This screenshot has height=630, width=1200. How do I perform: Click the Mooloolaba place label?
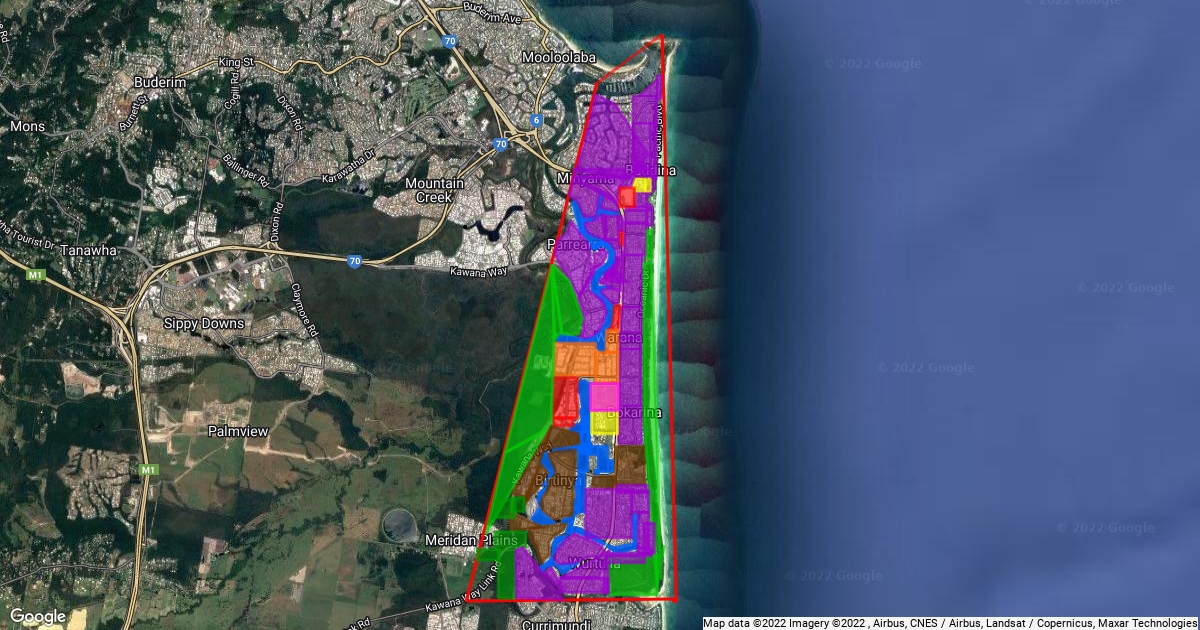click(x=560, y=57)
